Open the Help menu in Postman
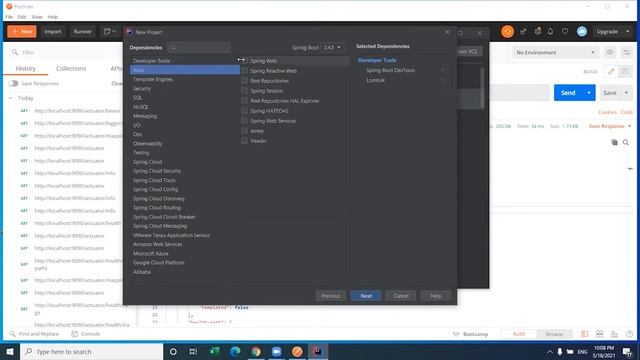Image resolution: width=640 pixels, height=360 pixels. pyautogui.click(x=53, y=17)
